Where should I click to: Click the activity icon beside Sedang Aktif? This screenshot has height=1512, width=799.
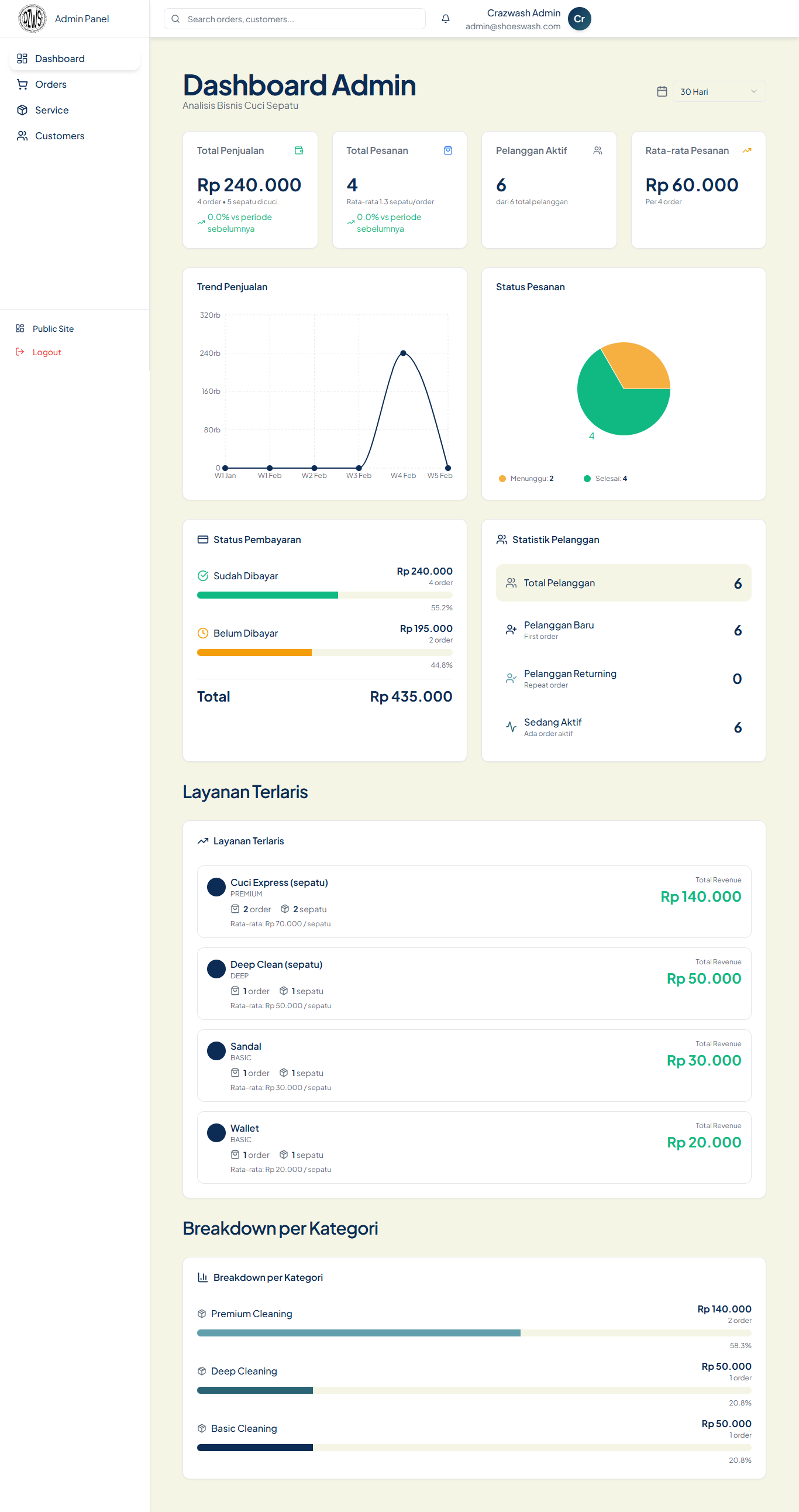tap(511, 727)
